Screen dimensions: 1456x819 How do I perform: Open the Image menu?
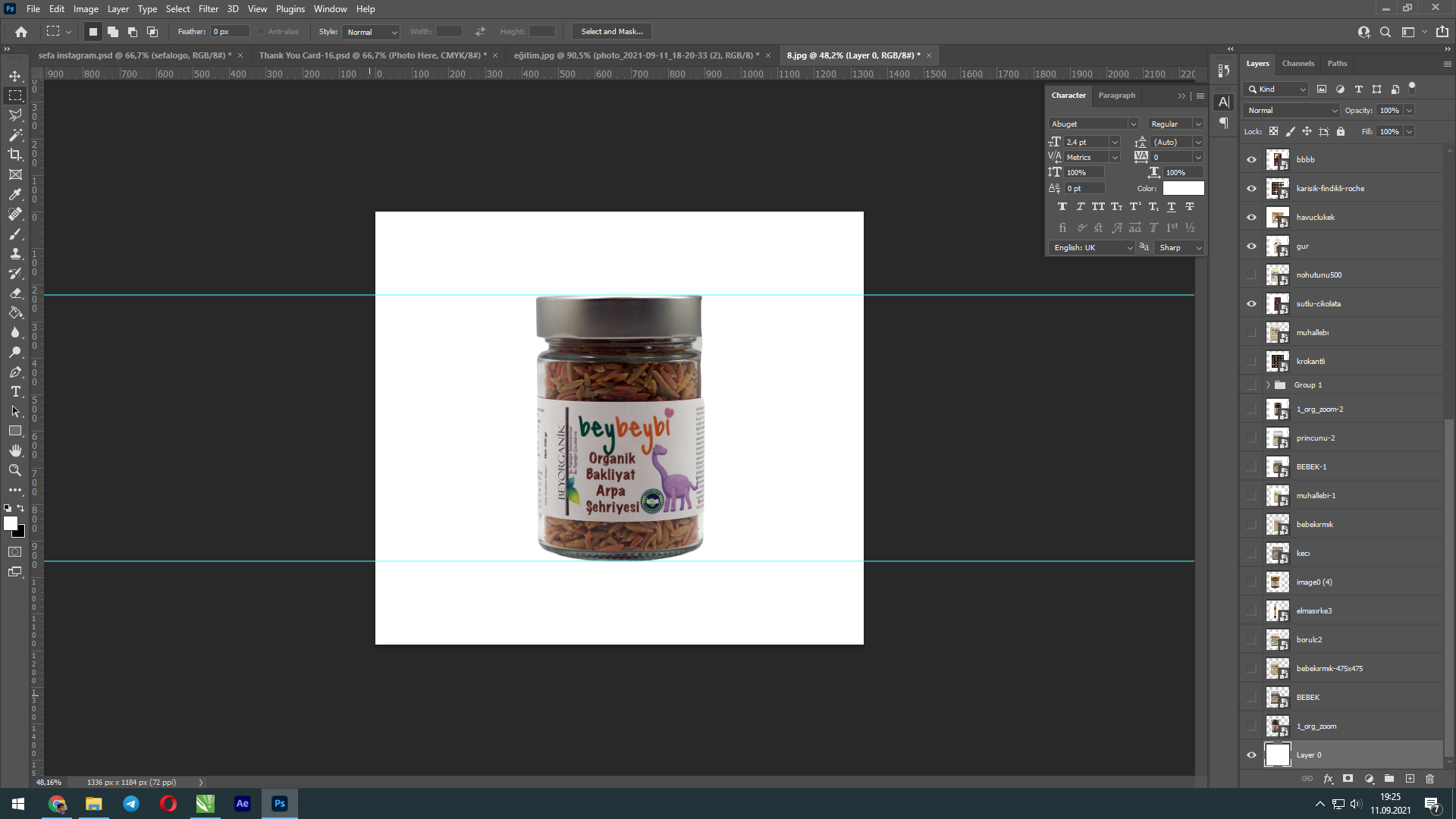click(x=86, y=9)
